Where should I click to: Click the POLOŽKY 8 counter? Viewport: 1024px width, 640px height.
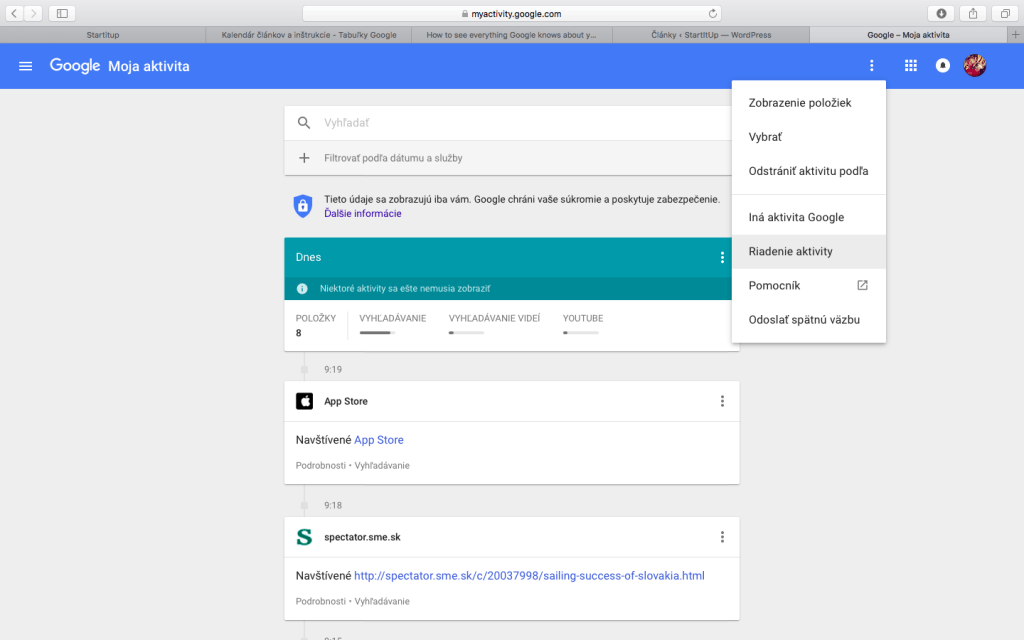click(x=315, y=325)
